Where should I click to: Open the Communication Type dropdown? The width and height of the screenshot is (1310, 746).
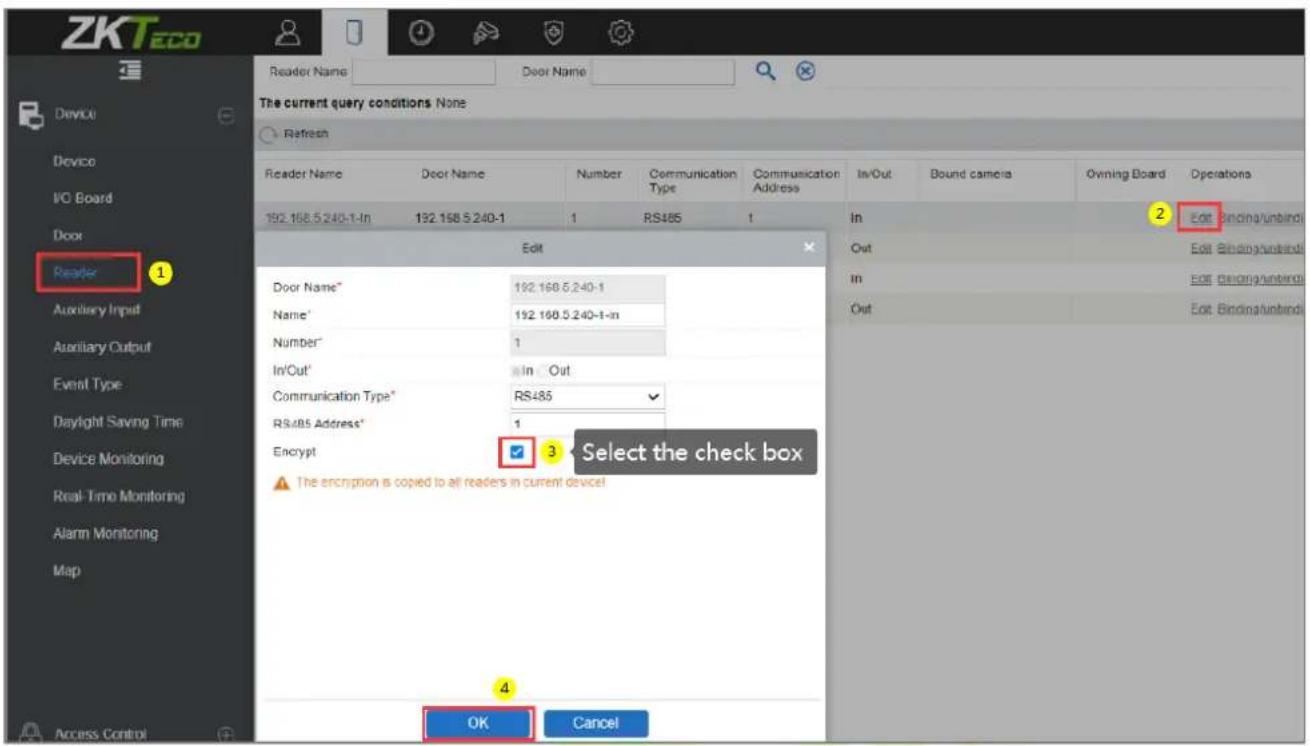(587, 396)
